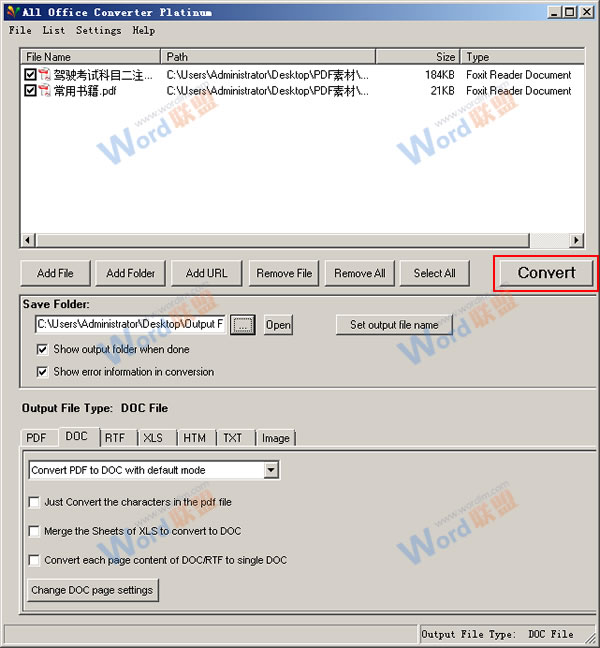Image resolution: width=600 pixels, height=648 pixels.
Task: Click Change DOC page settings button
Action: (93, 590)
